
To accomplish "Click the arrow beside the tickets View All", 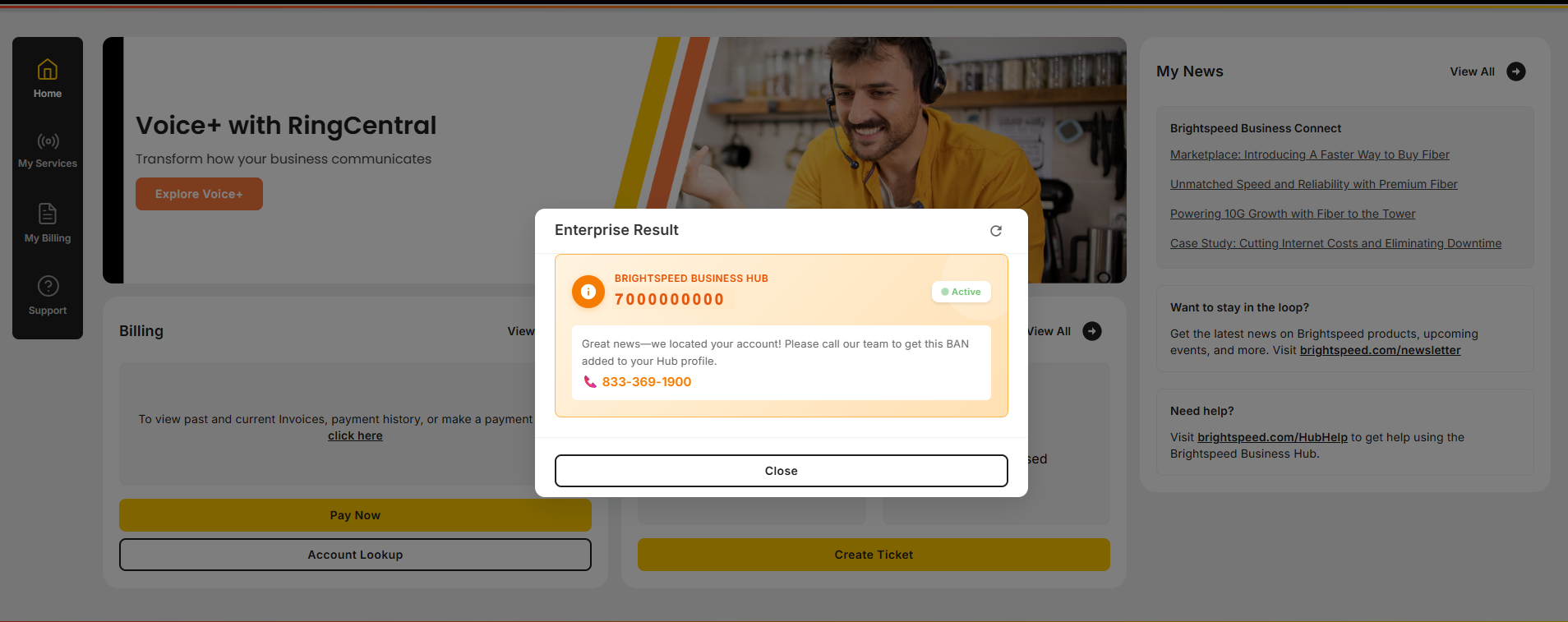I will (1092, 331).
